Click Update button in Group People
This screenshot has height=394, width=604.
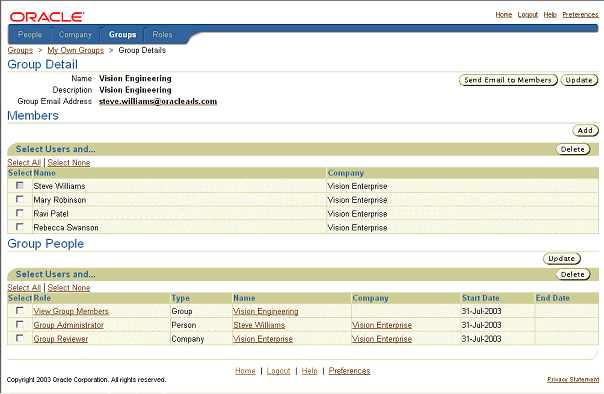click(x=562, y=259)
